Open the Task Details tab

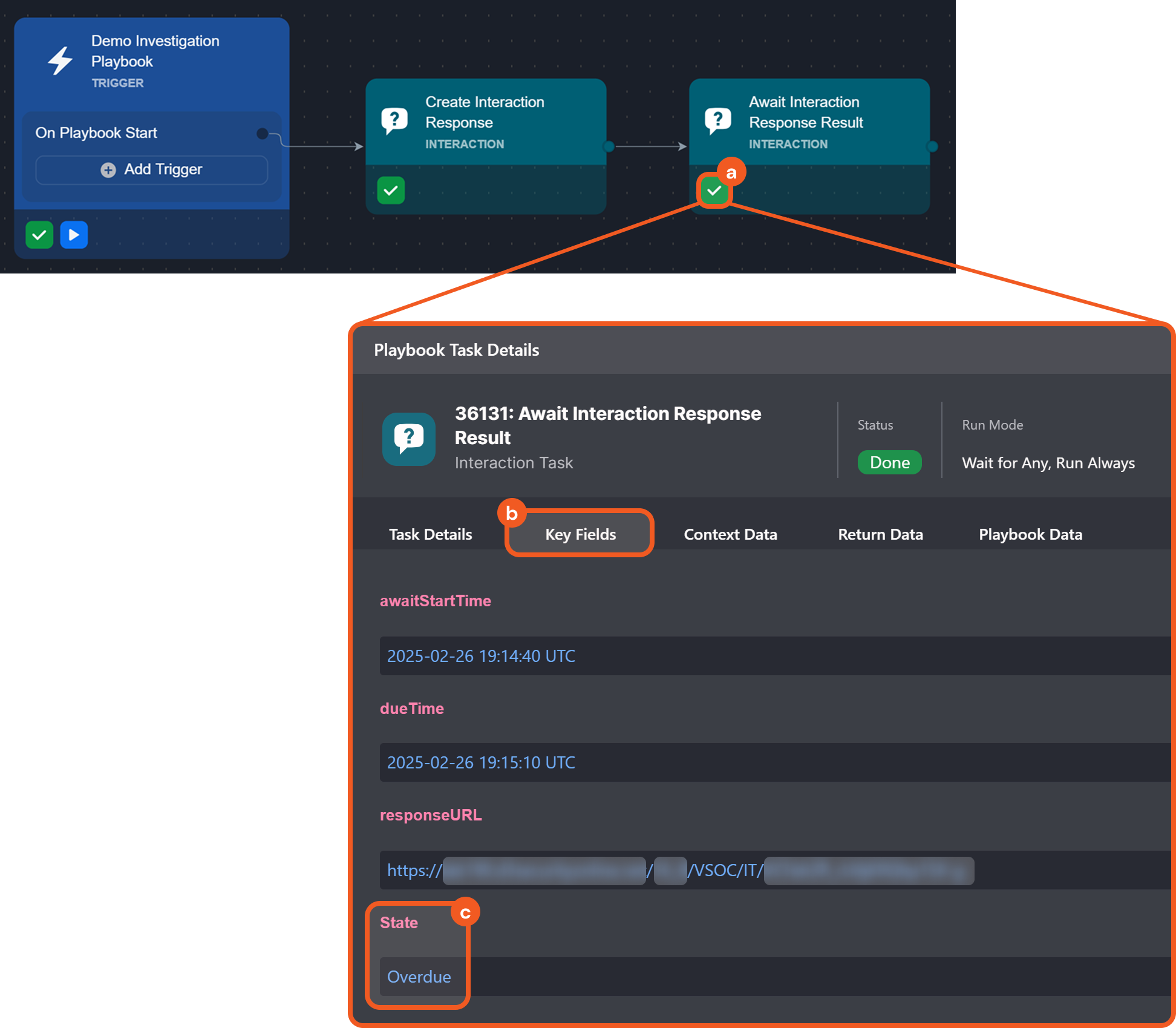[430, 534]
